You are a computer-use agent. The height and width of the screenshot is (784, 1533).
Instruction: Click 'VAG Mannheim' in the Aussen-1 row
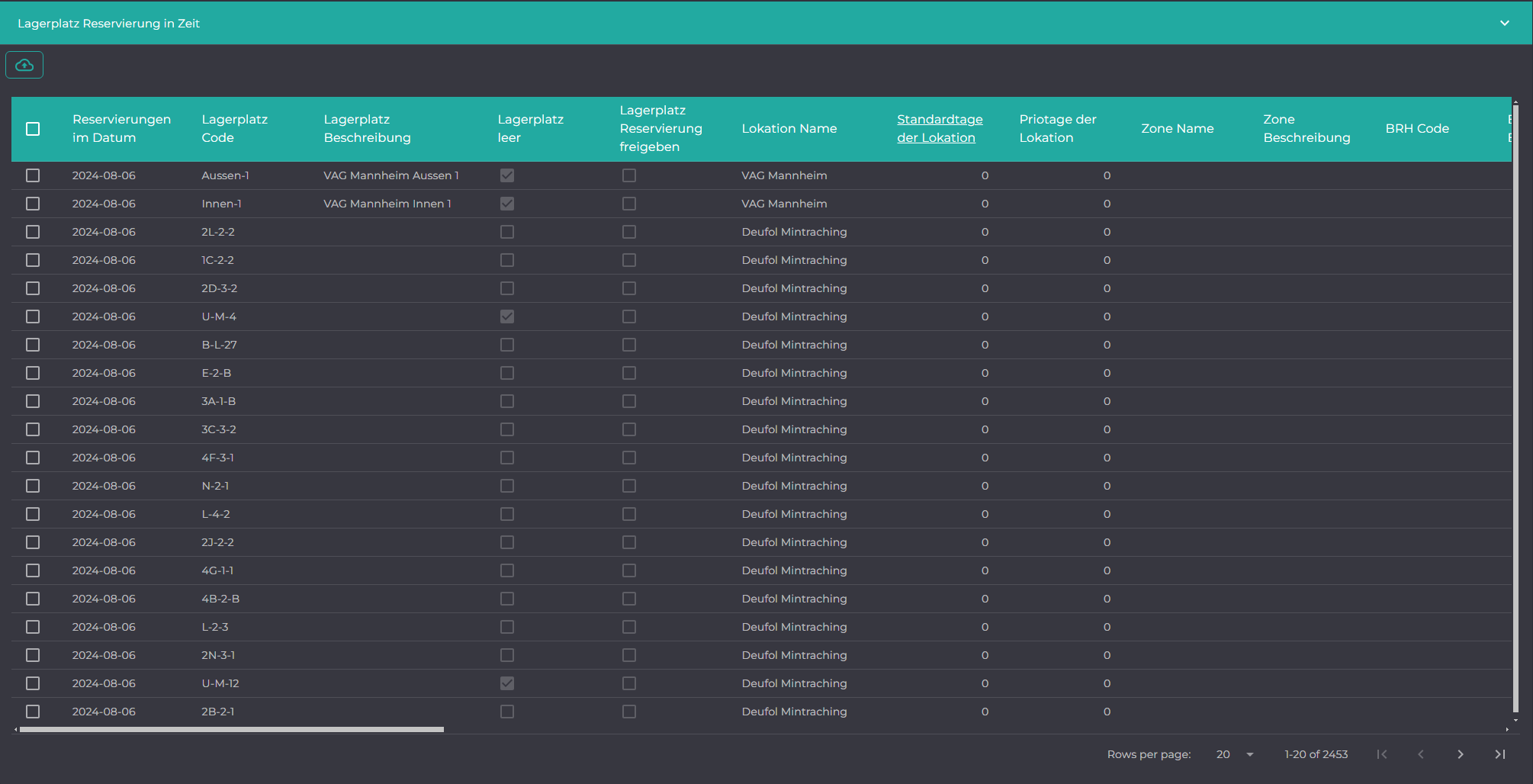tap(784, 175)
